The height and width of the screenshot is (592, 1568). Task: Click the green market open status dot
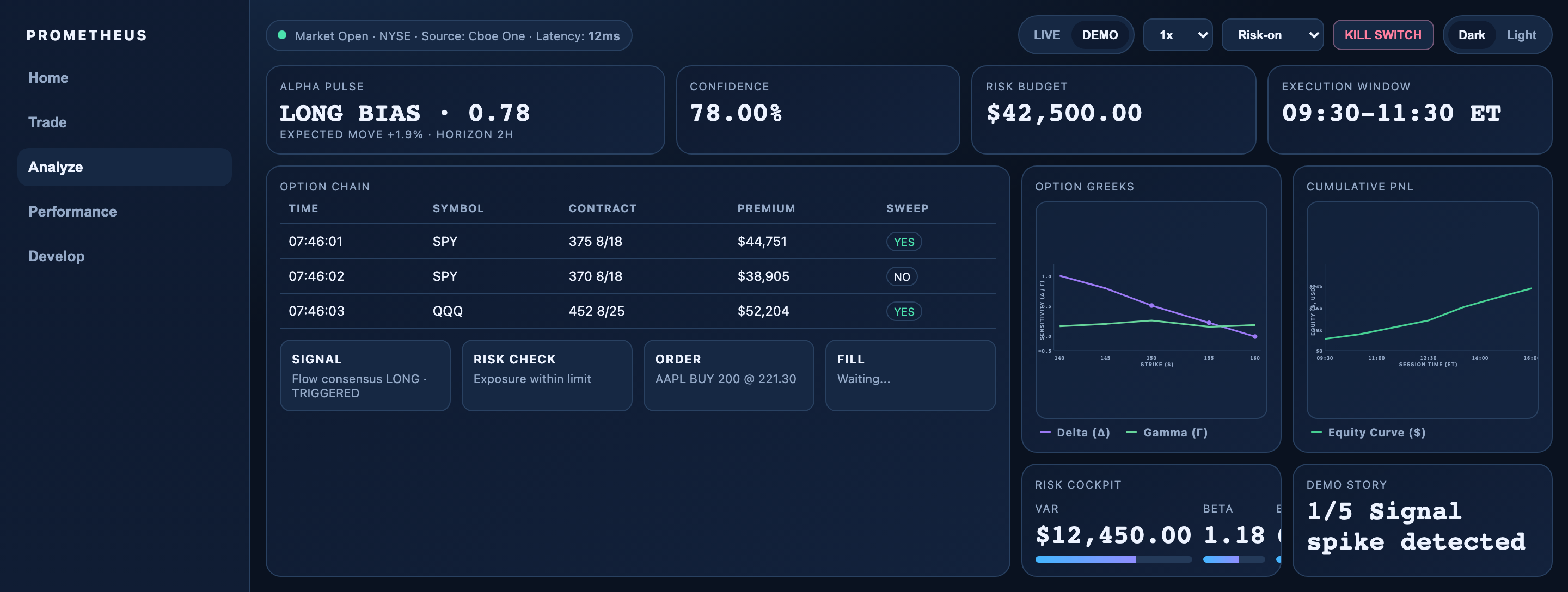pos(282,35)
